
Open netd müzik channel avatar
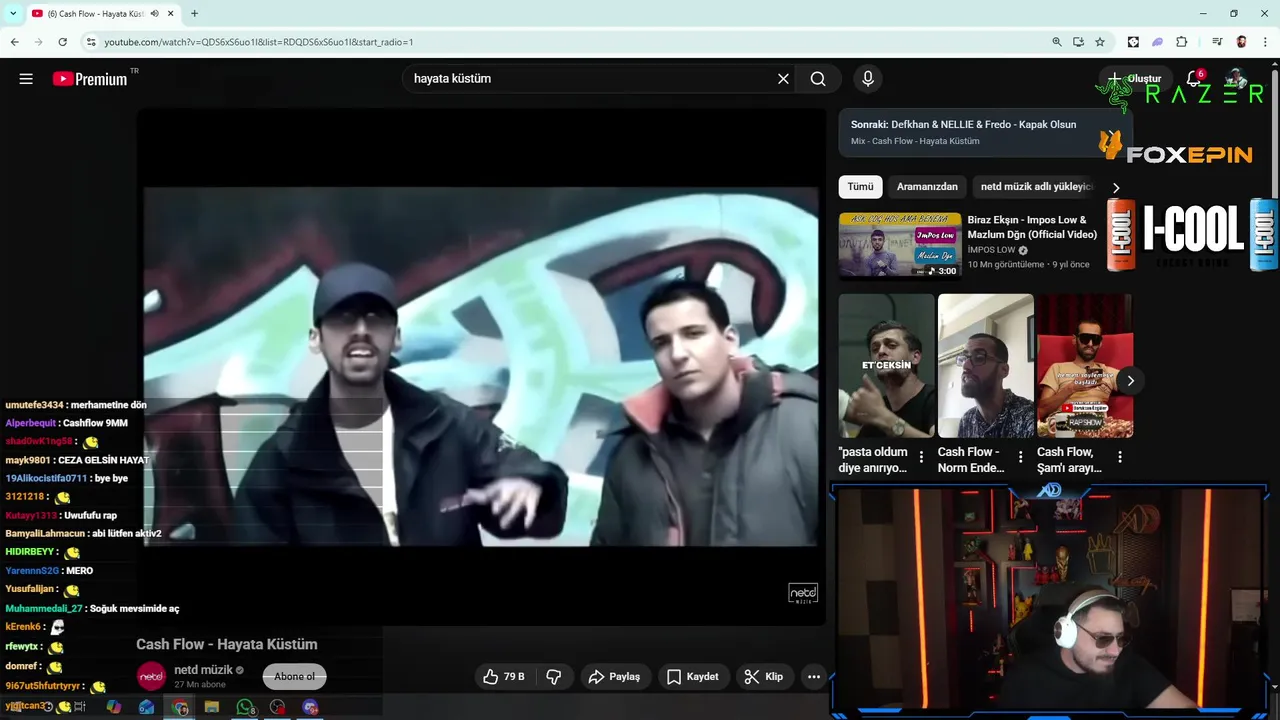(x=151, y=677)
